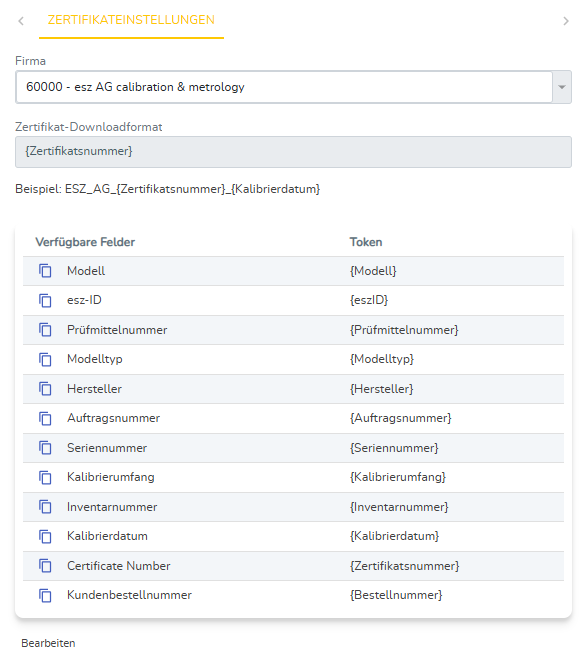Select the {Bestellnummer} token text
Image resolution: width=585 pixels, height=654 pixels.
click(x=396, y=595)
